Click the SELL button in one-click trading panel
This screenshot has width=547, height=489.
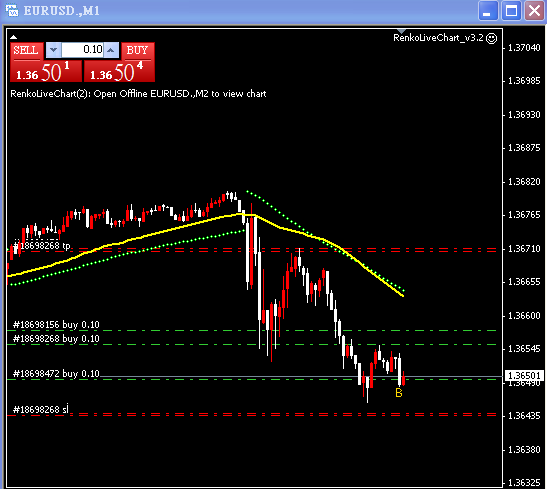pos(27,51)
